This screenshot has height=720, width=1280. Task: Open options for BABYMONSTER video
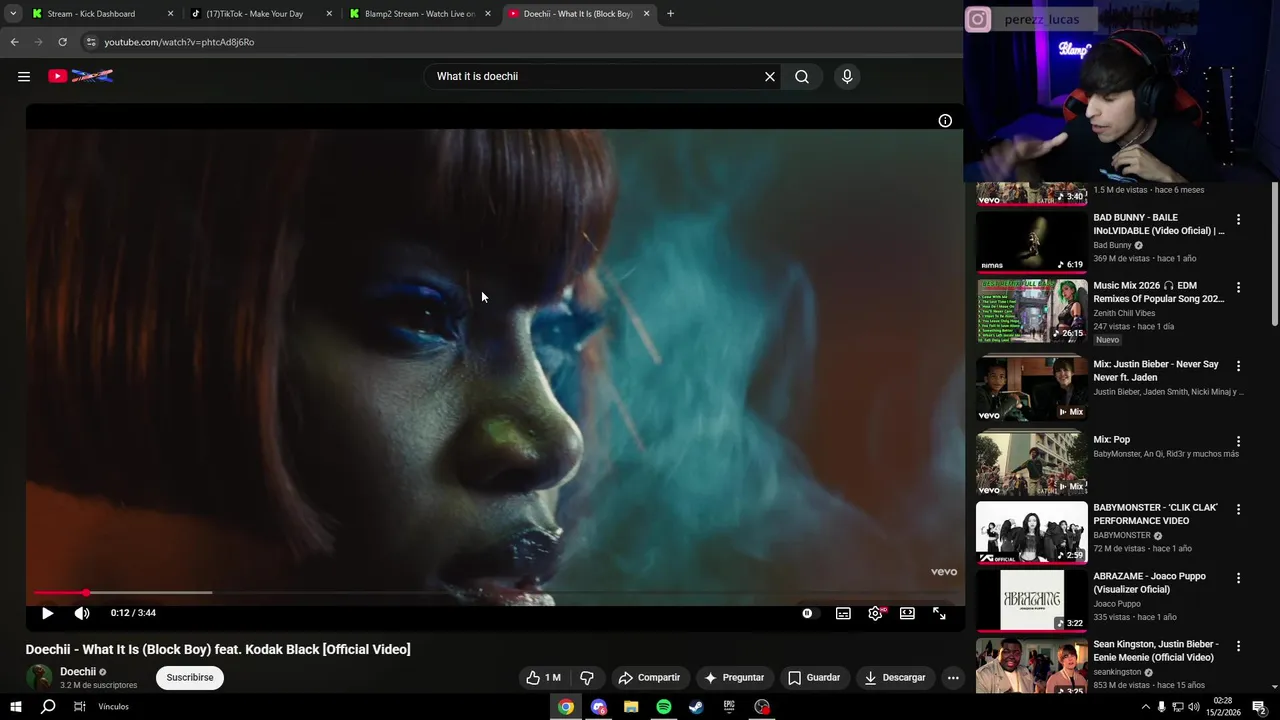(x=1238, y=509)
